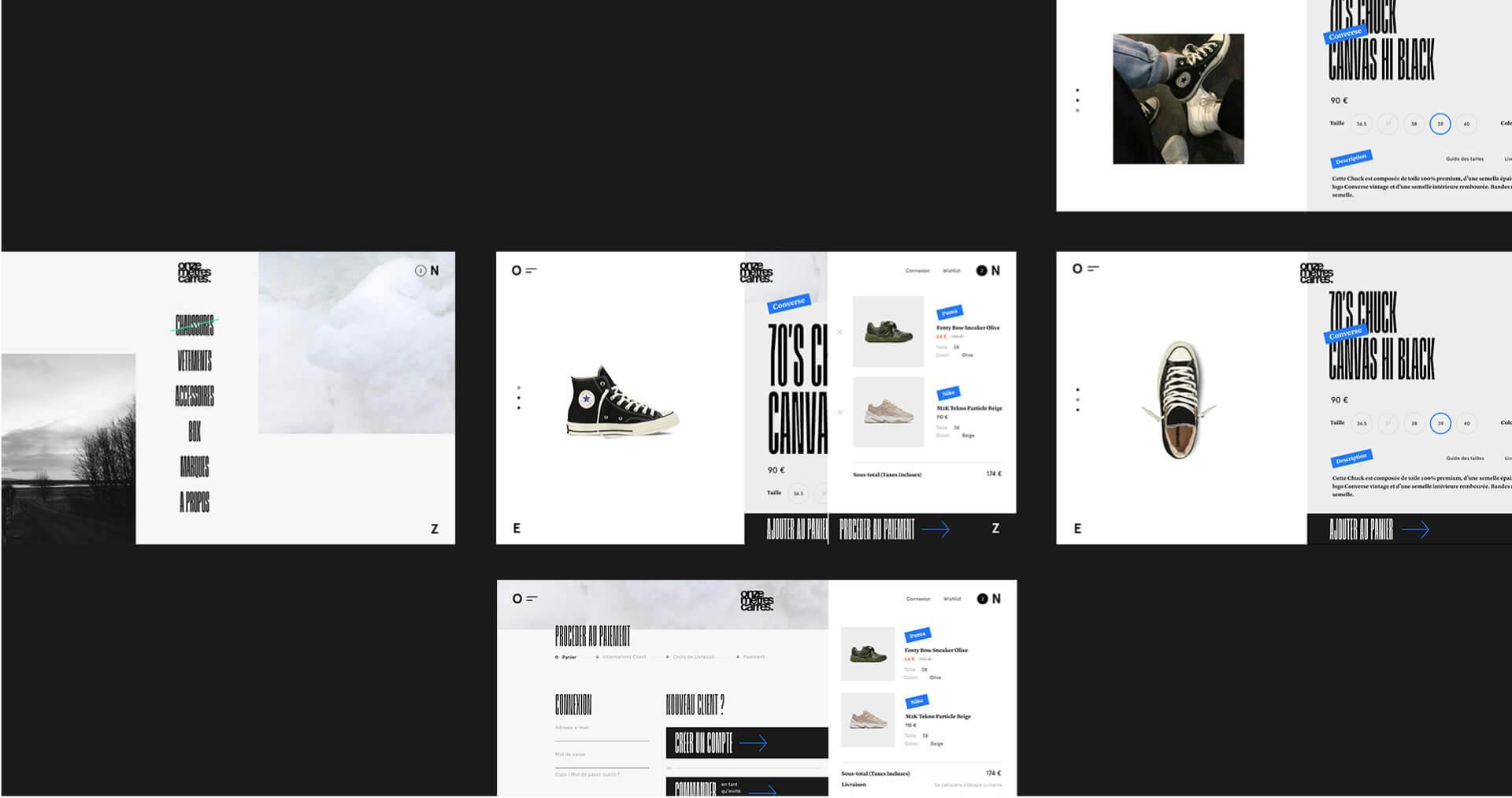Go to Informations Client checkout step
Screen dimensions: 1512x798
[x=621, y=657]
